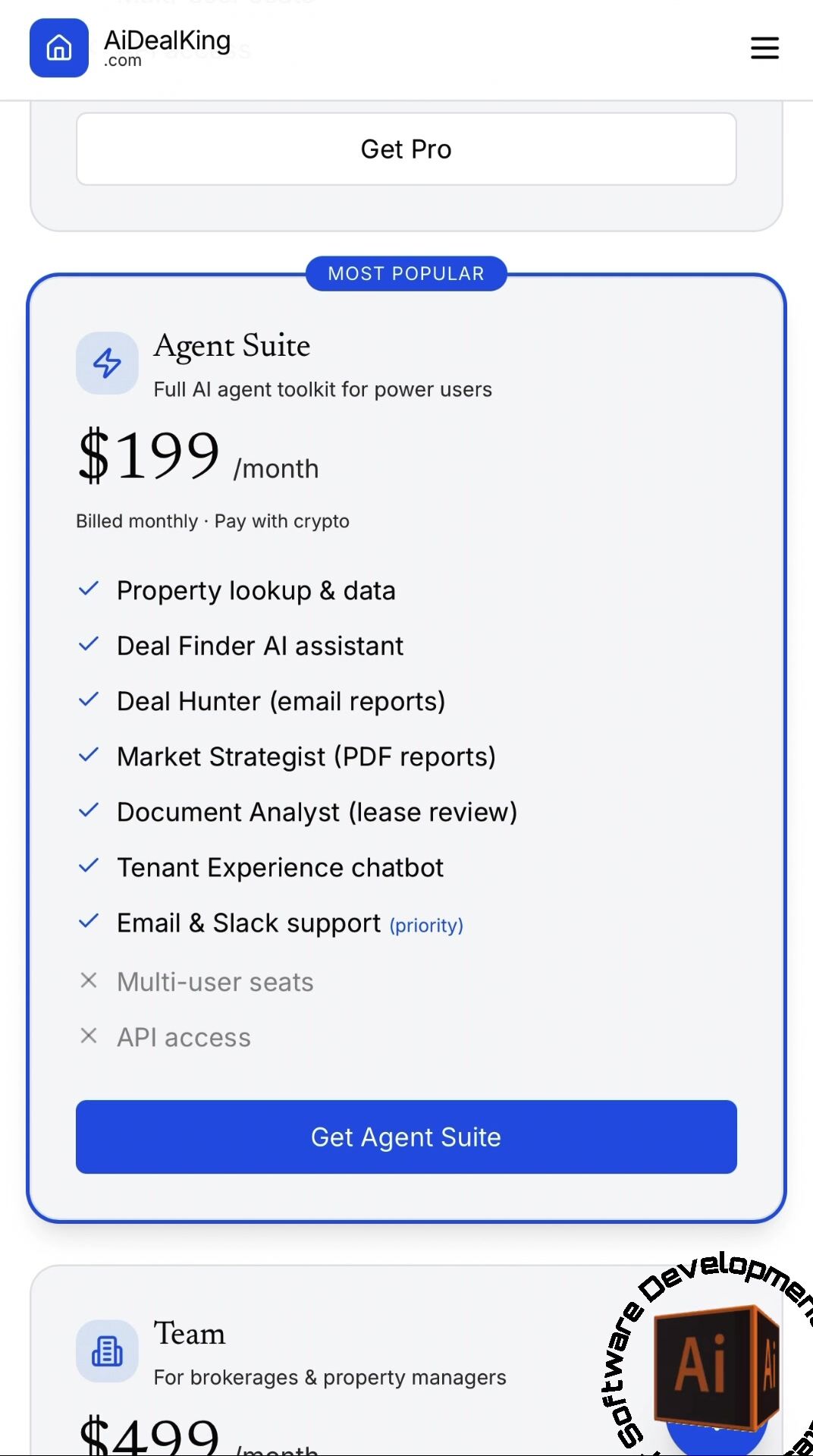
Task: Tap the Most Popular badge
Action: click(x=406, y=273)
